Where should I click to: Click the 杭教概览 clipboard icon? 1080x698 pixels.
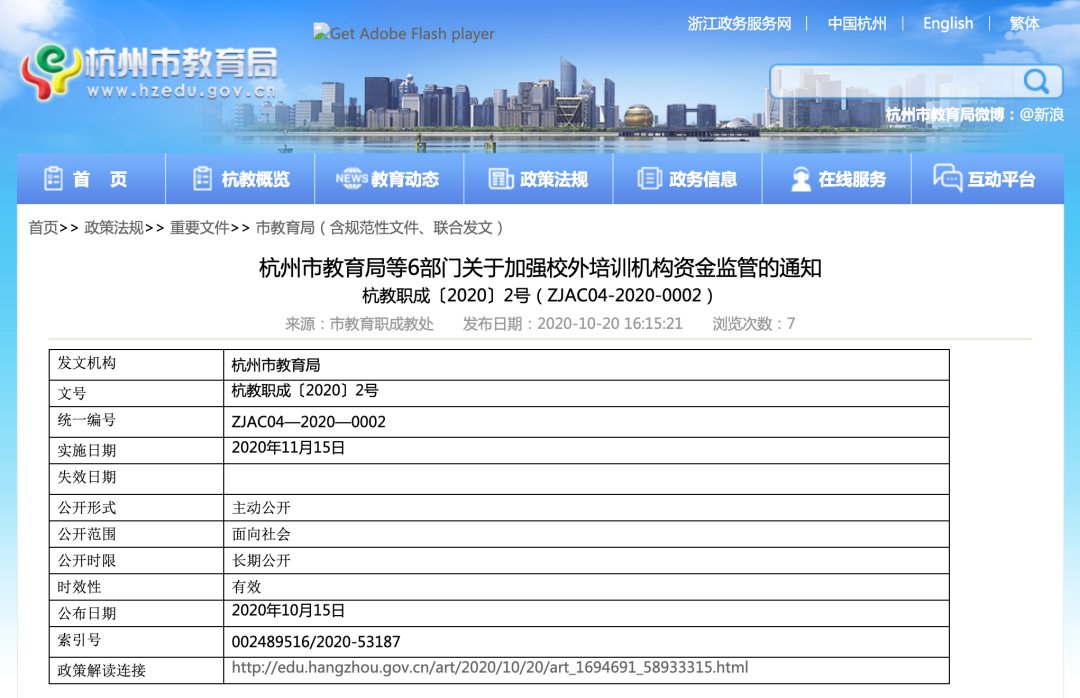[202, 179]
